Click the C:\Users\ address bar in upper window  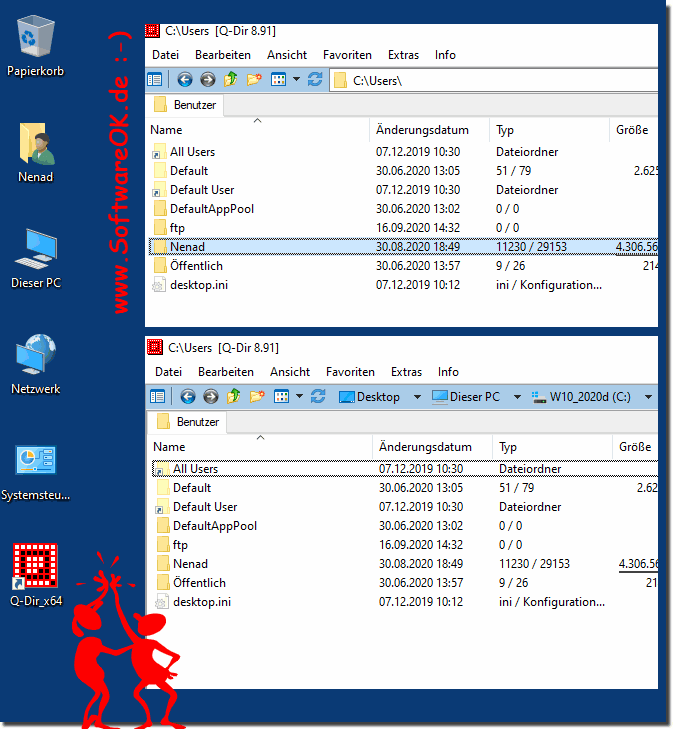point(495,81)
